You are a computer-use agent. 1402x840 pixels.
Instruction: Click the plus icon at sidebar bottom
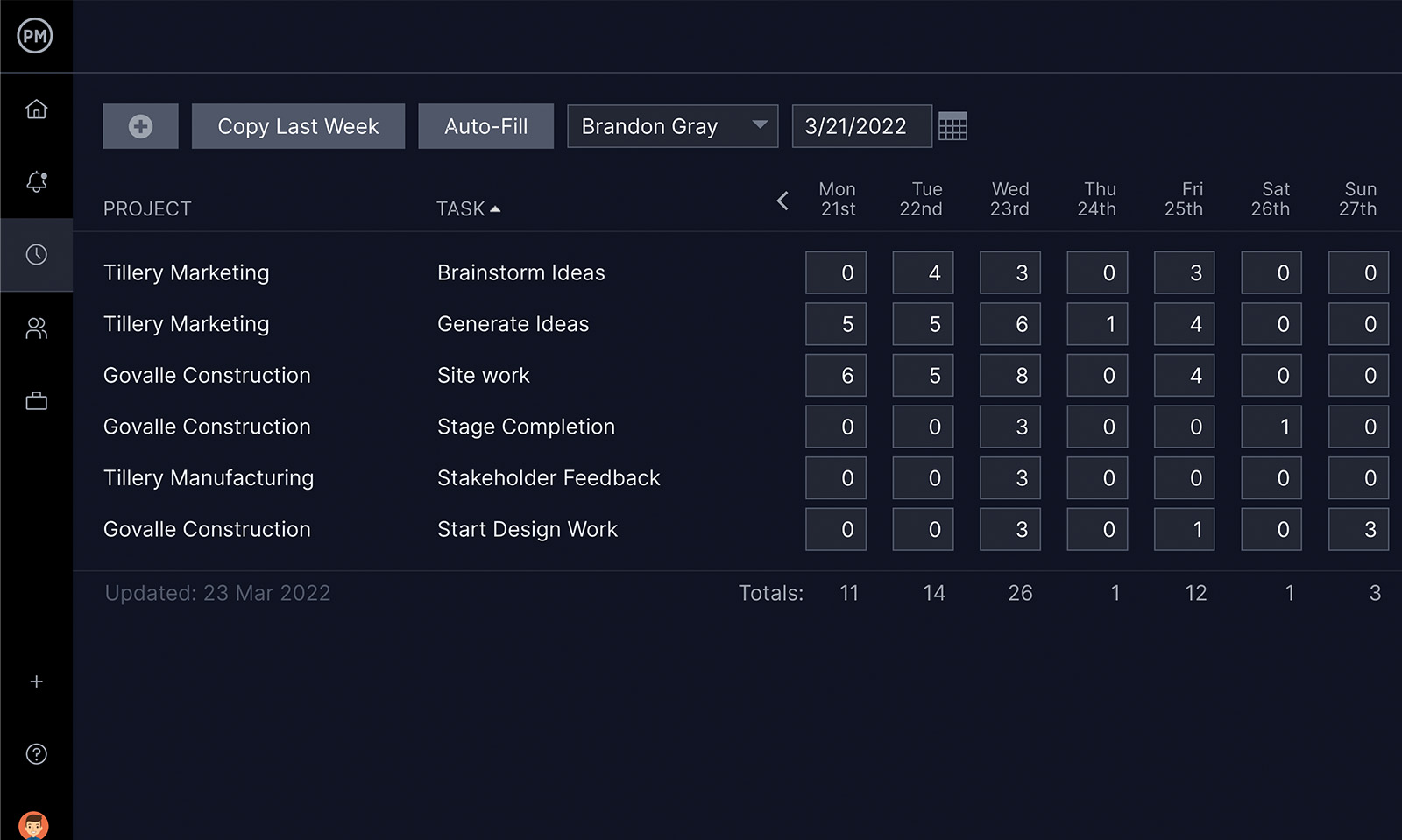(x=36, y=681)
